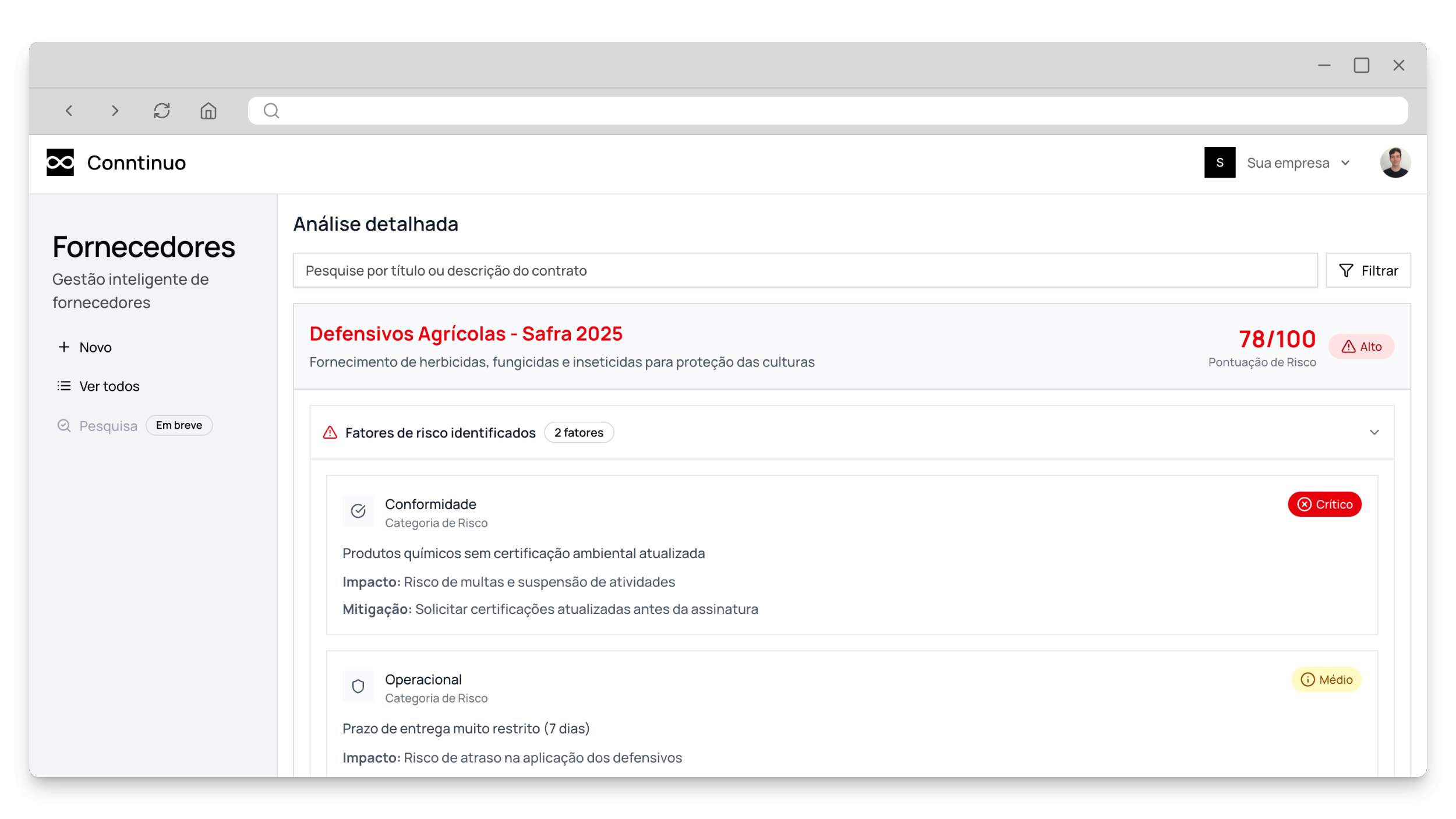This screenshot has height=819, width=1456.
Task: Click the Conformidade check-circle icon
Action: 358,511
